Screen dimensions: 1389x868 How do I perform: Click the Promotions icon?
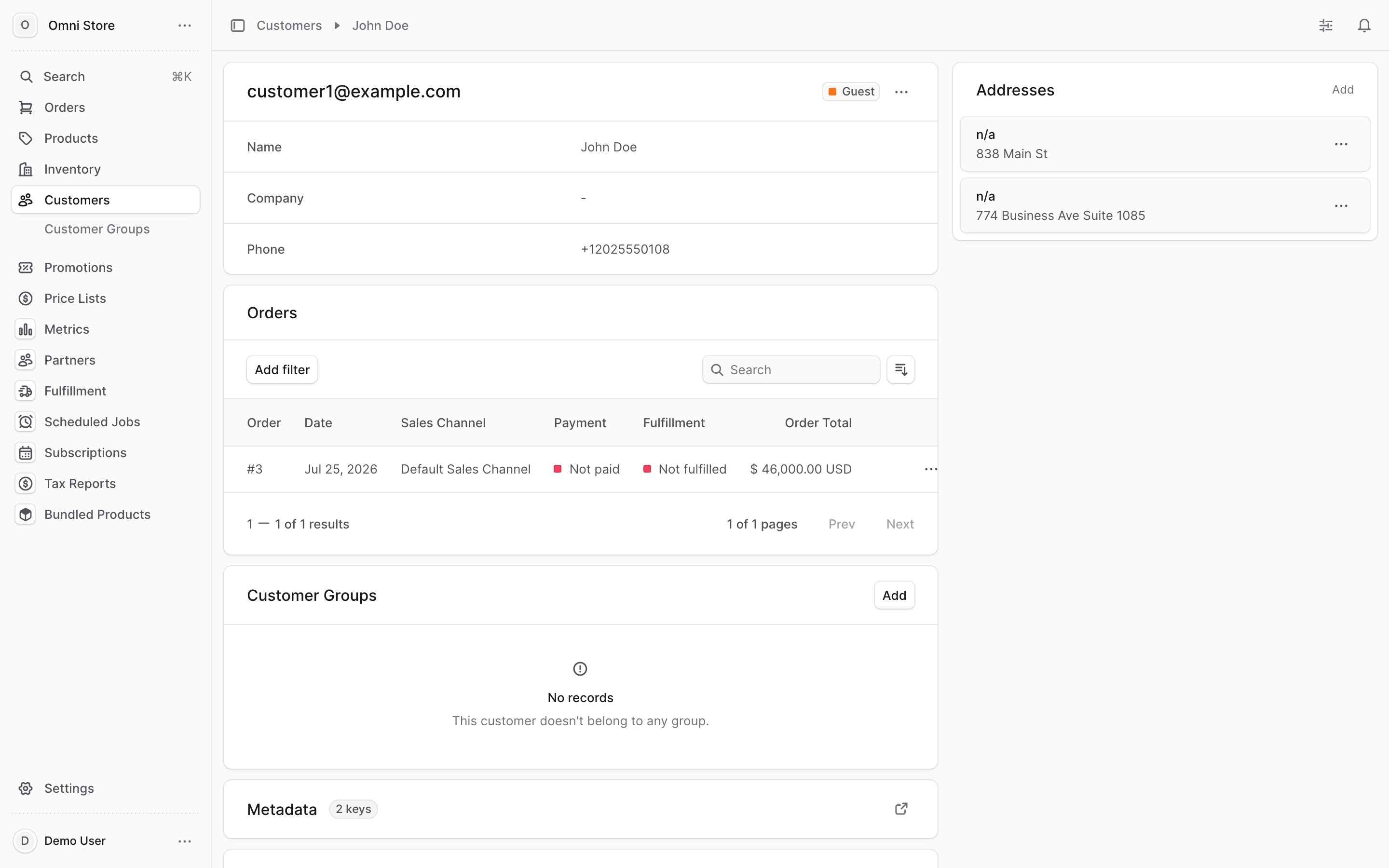pyautogui.click(x=25, y=268)
